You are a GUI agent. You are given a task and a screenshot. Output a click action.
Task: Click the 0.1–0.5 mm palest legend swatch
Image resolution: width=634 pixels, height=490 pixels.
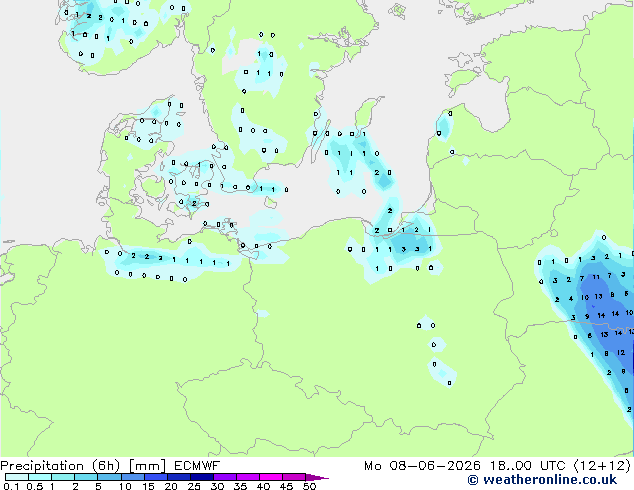[17, 477]
